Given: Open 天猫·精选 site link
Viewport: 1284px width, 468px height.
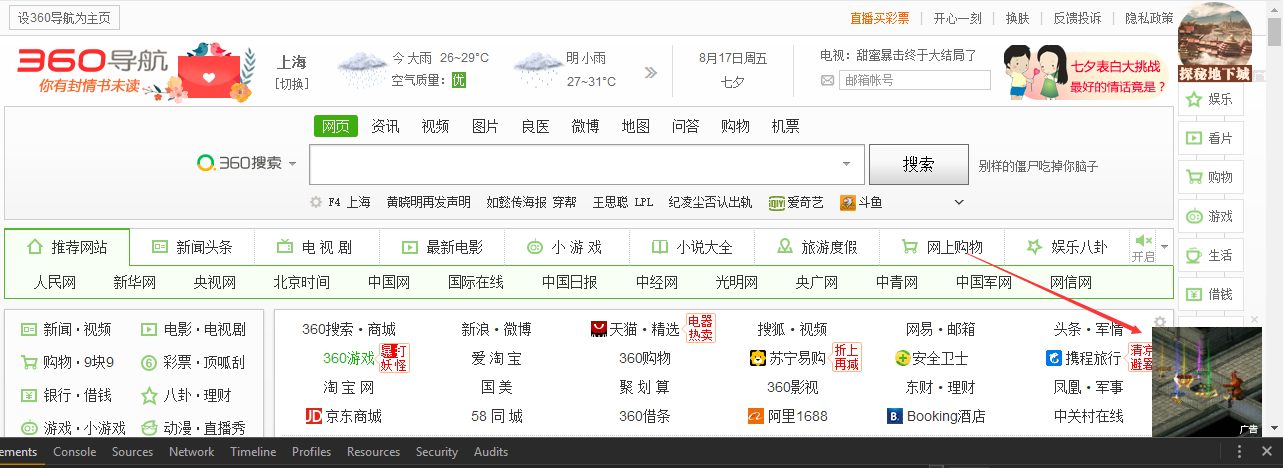Looking at the screenshot, I should [635, 329].
